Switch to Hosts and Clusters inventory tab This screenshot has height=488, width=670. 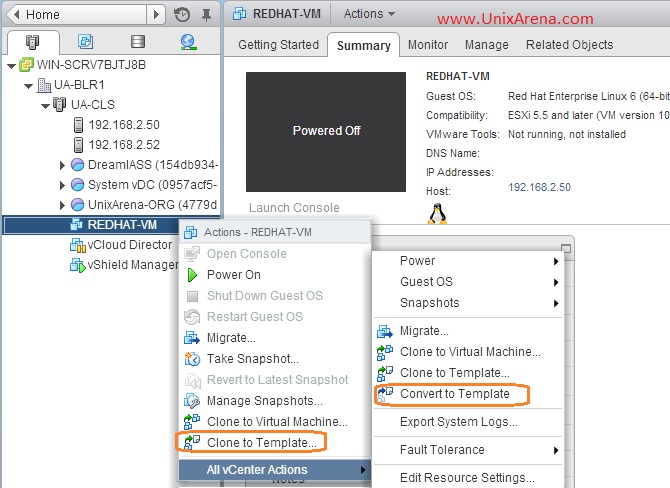click(x=32, y=42)
